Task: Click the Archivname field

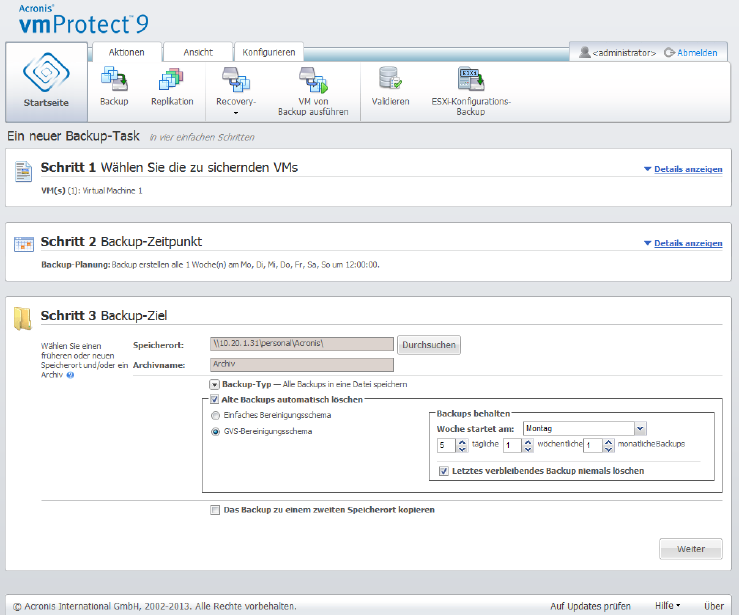Action: pos(302,365)
